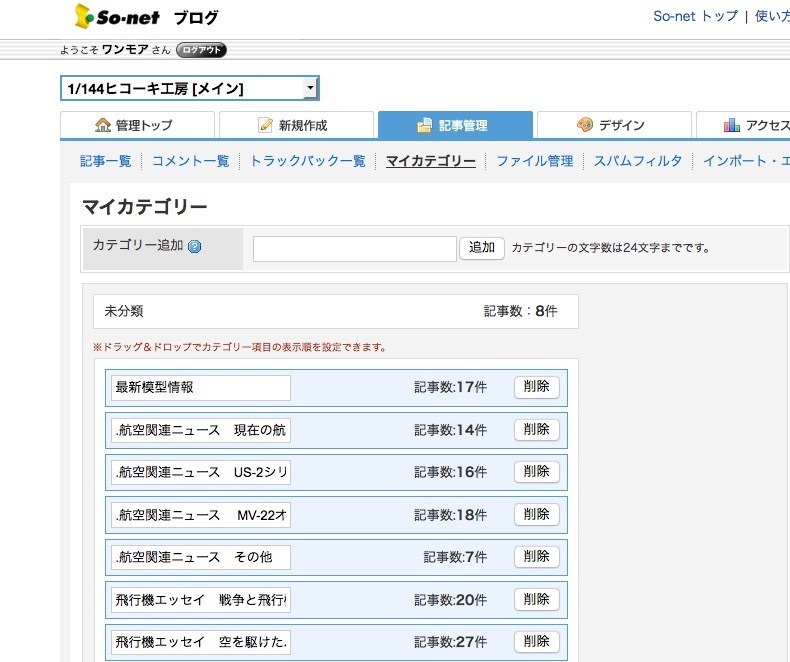The image size is (790, 662).
Task: Open トラックバック一覧 link
Action: pyautogui.click(x=307, y=161)
